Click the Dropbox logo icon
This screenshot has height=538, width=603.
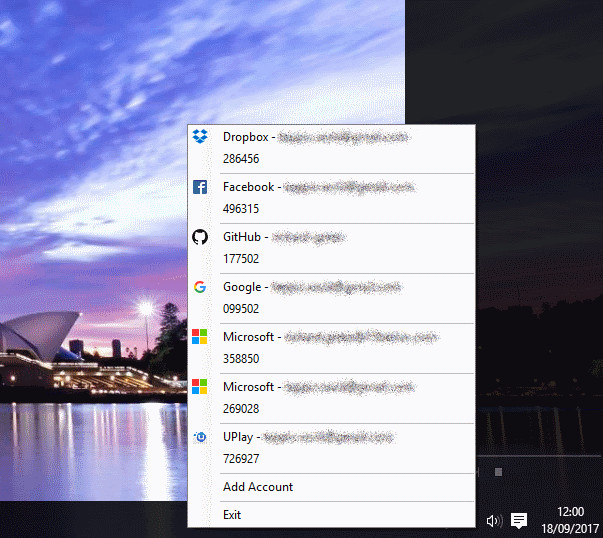pos(200,137)
